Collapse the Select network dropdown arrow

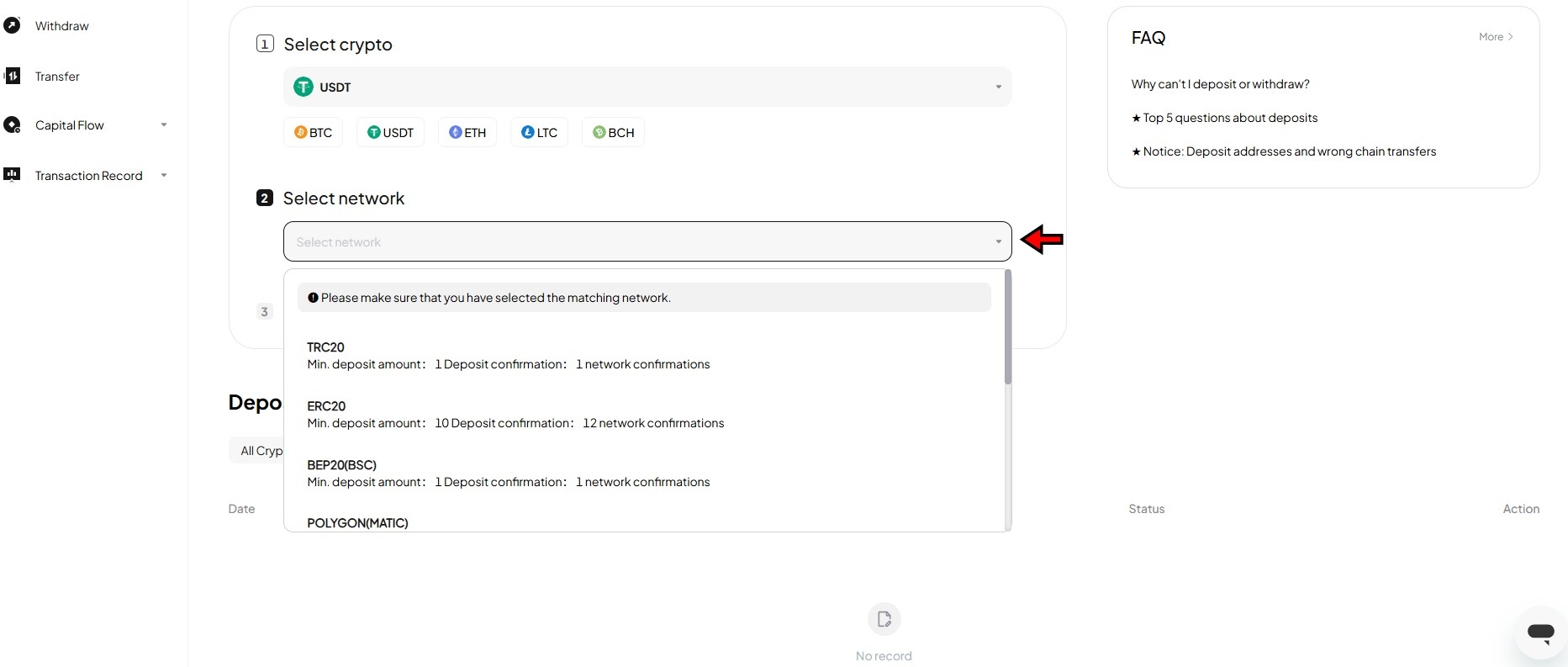pyautogui.click(x=998, y=241)
